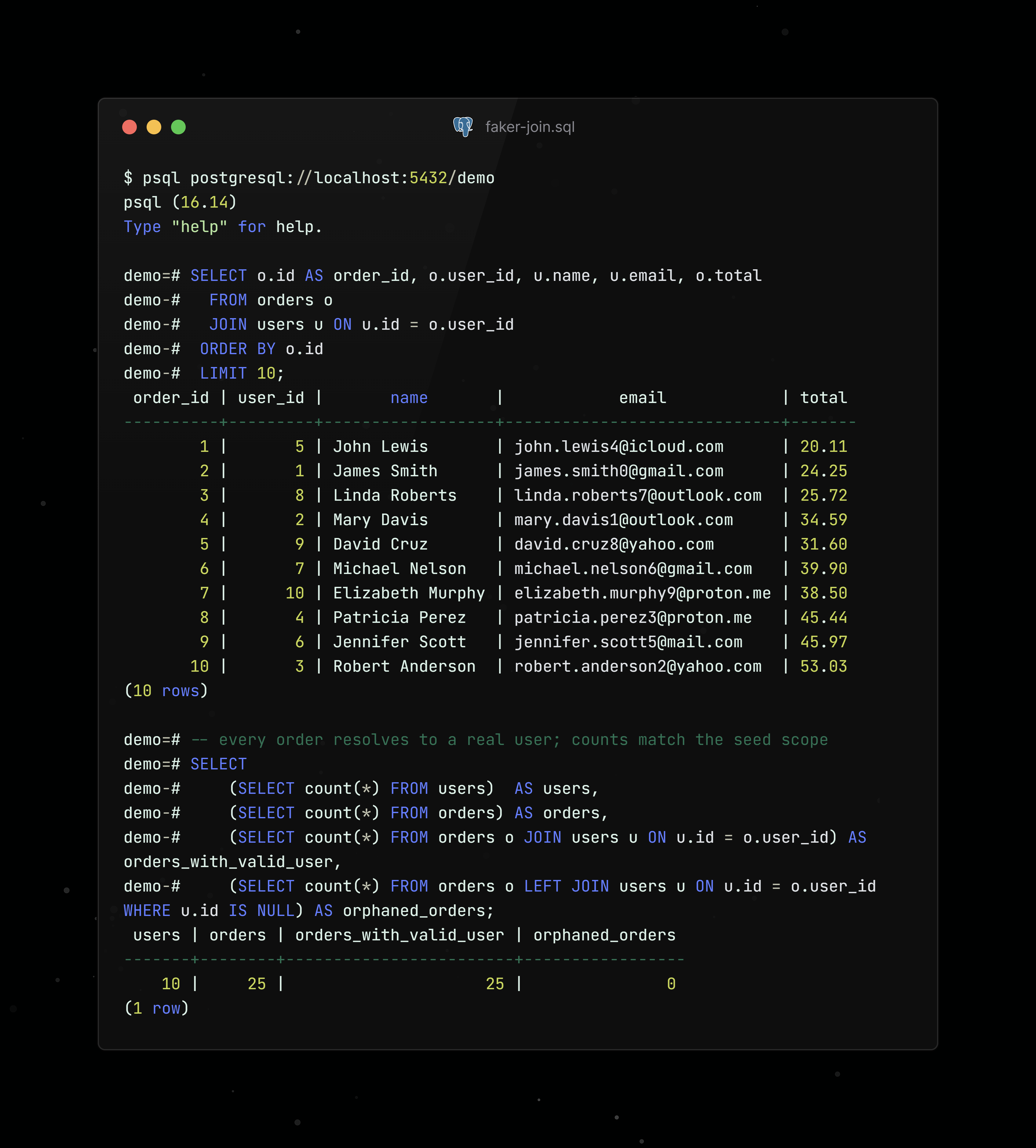1036x1148 pixels.
Task: Click email jennifer.scott5@mail.com
Action: (x=629, y=642)
